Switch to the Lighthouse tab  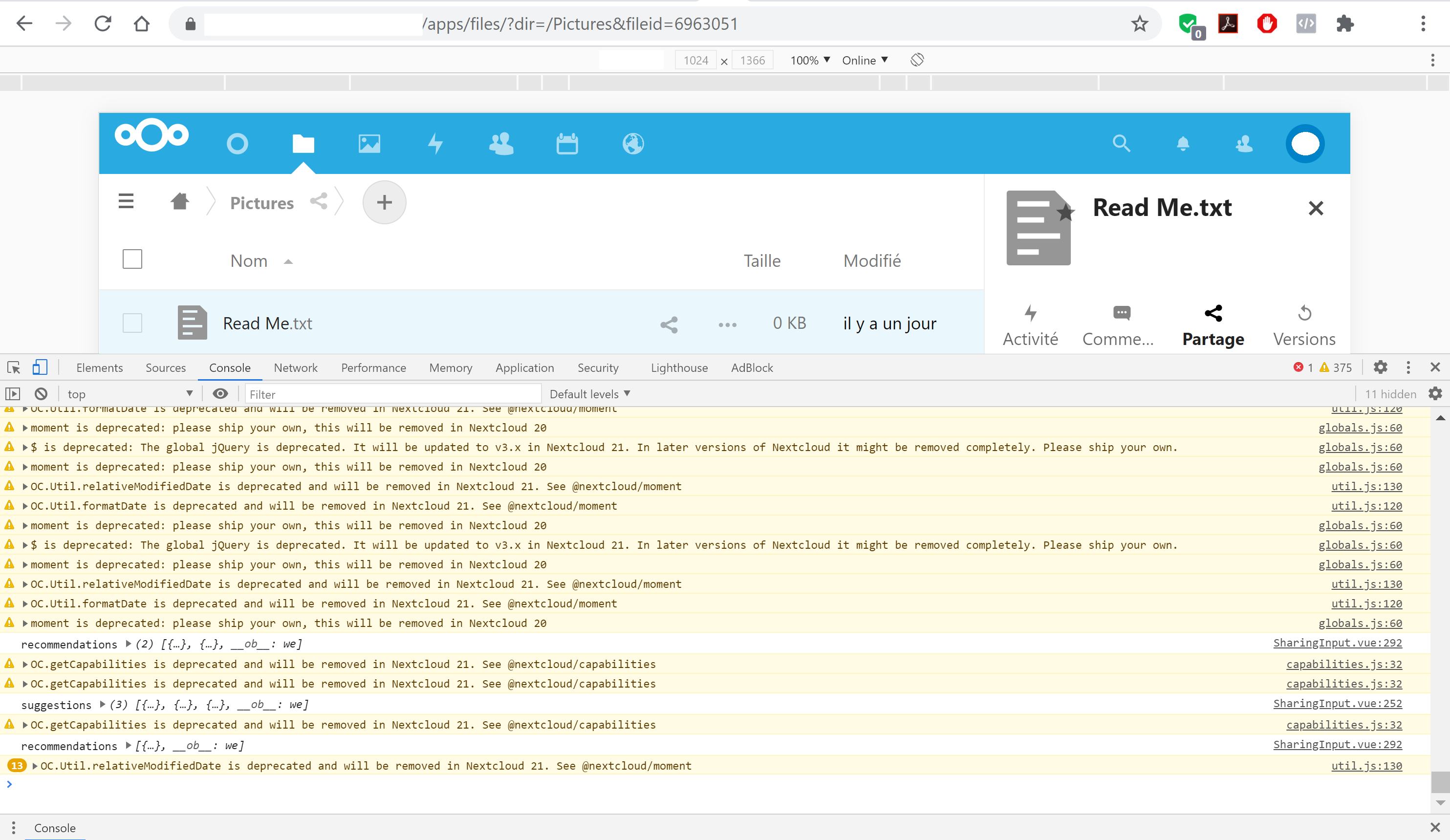coord(679,367)
